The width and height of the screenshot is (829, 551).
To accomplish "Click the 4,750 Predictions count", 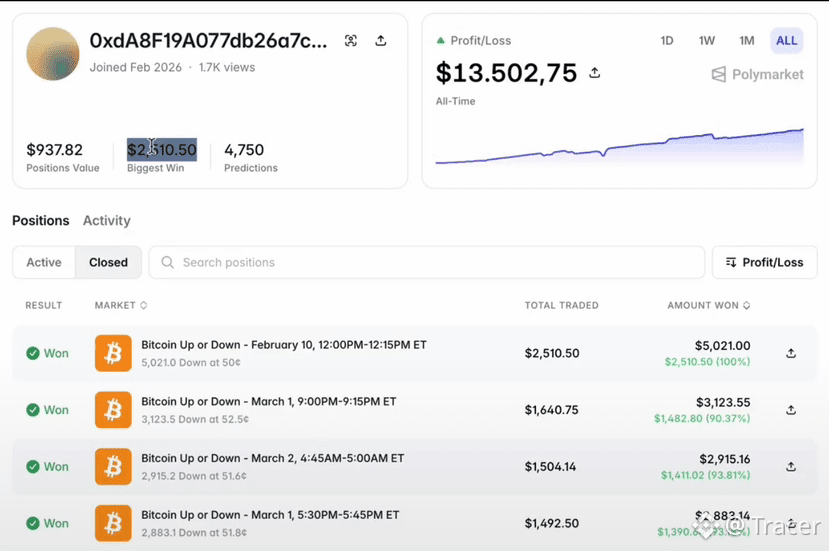I will click(244, 150).
